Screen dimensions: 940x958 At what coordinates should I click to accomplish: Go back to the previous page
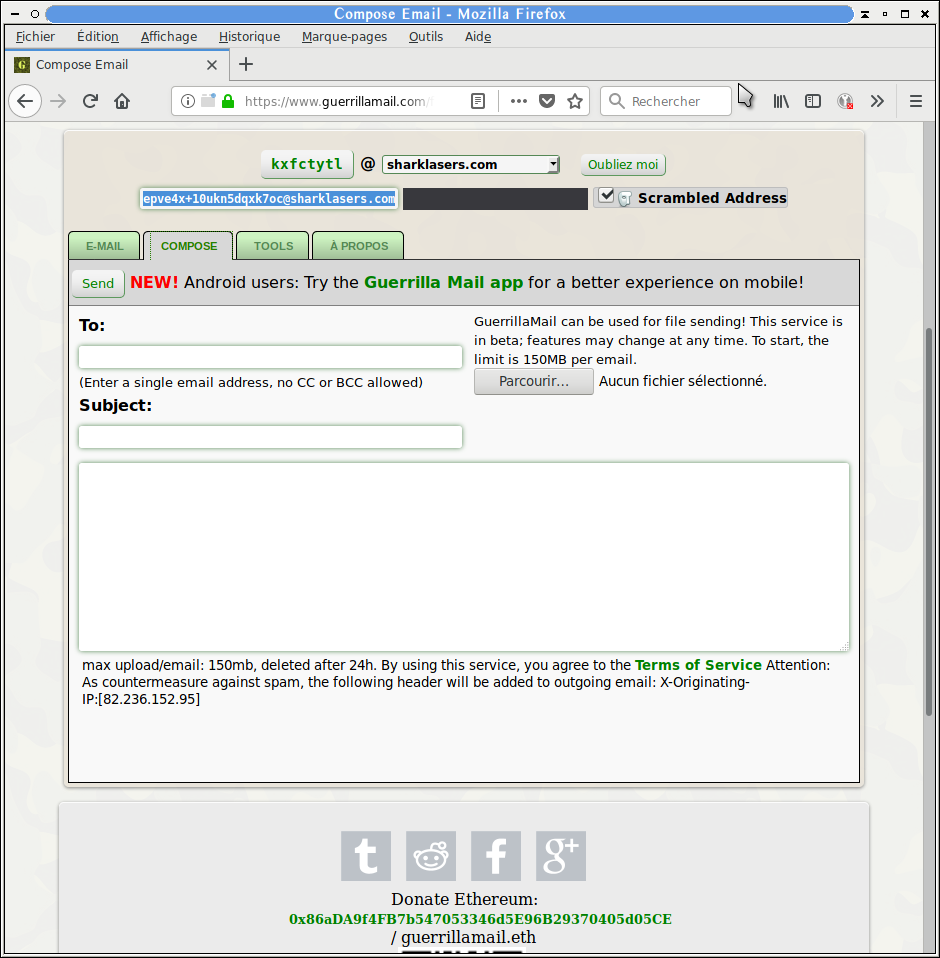coord(25,101)
